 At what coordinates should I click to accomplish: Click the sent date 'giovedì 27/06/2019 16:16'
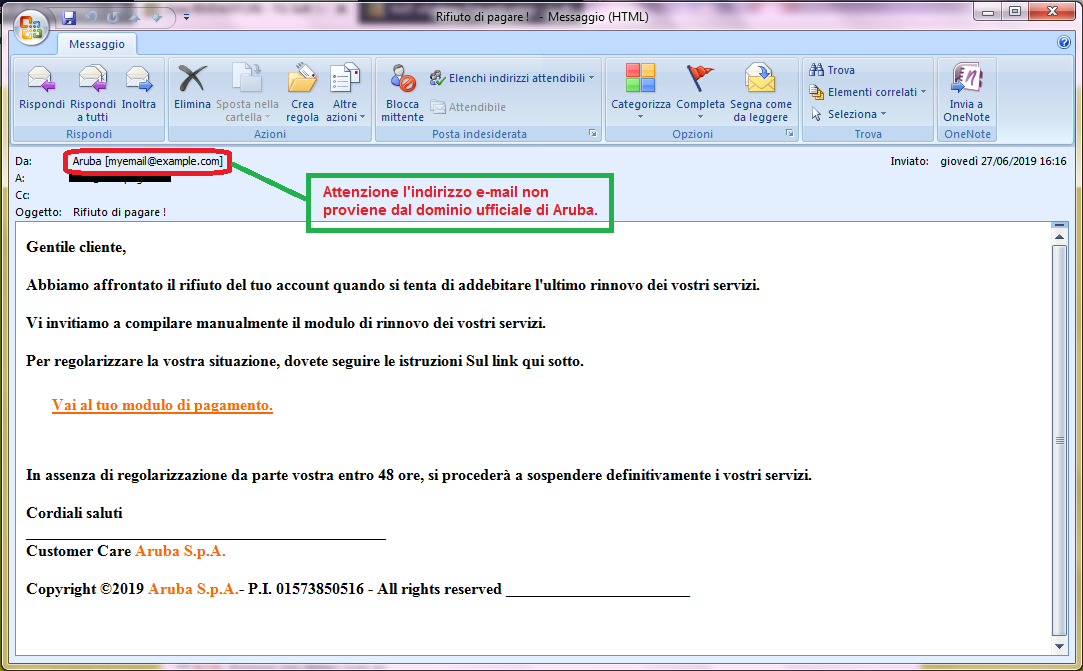(x=1003, y=161)
